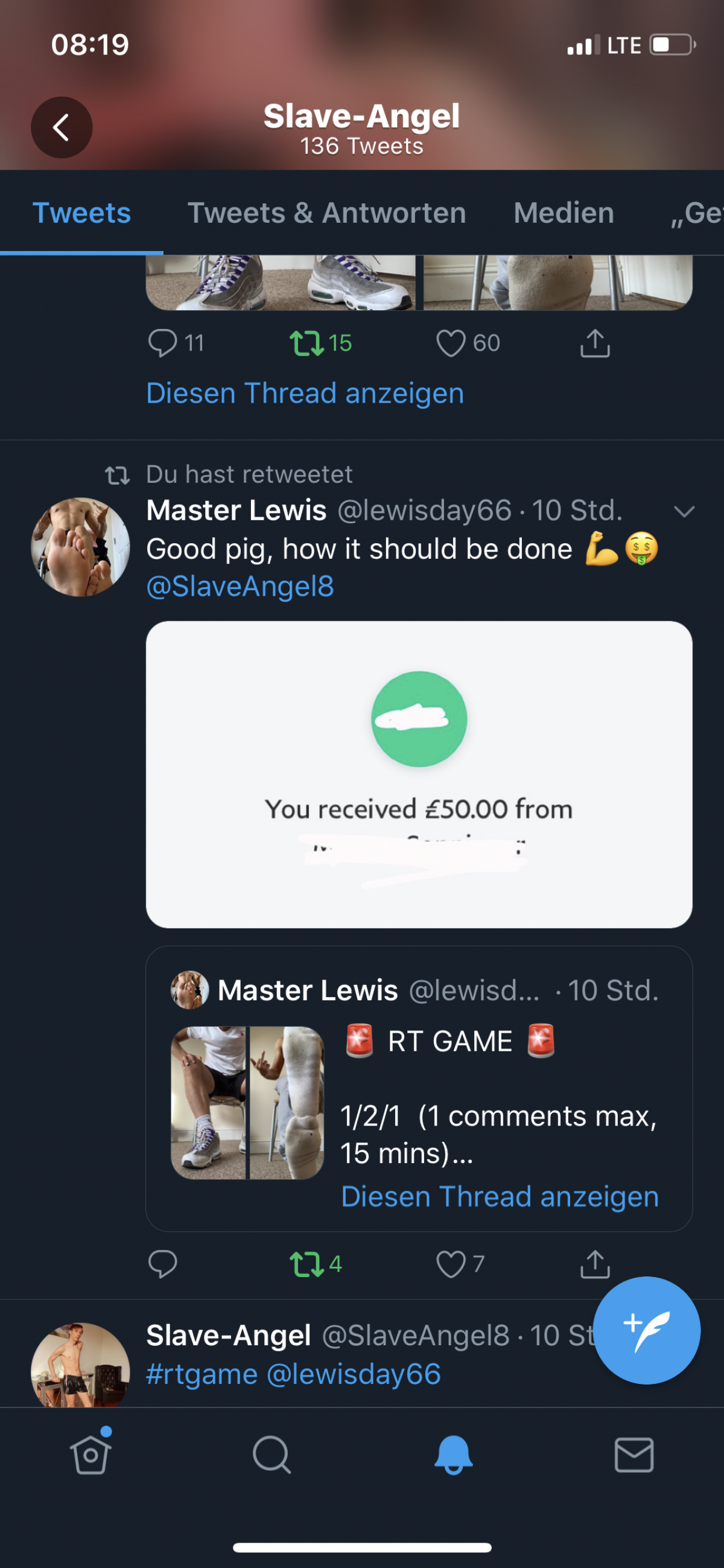The width and height of the screenshot is (724, 1568).
Task: Open upper "Diesen Thread anzeigen" link
Action: [305, 394]
